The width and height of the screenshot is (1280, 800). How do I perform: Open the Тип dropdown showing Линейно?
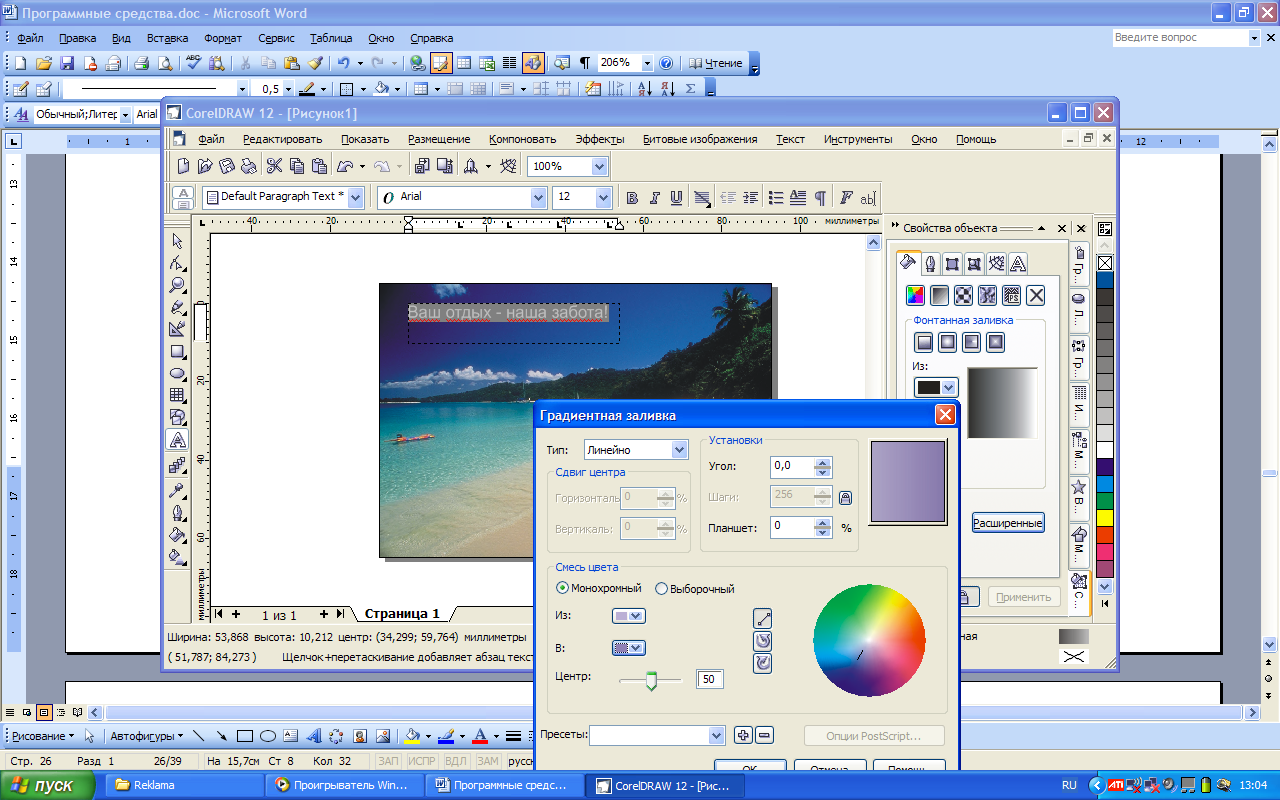(x=680, y=450)
